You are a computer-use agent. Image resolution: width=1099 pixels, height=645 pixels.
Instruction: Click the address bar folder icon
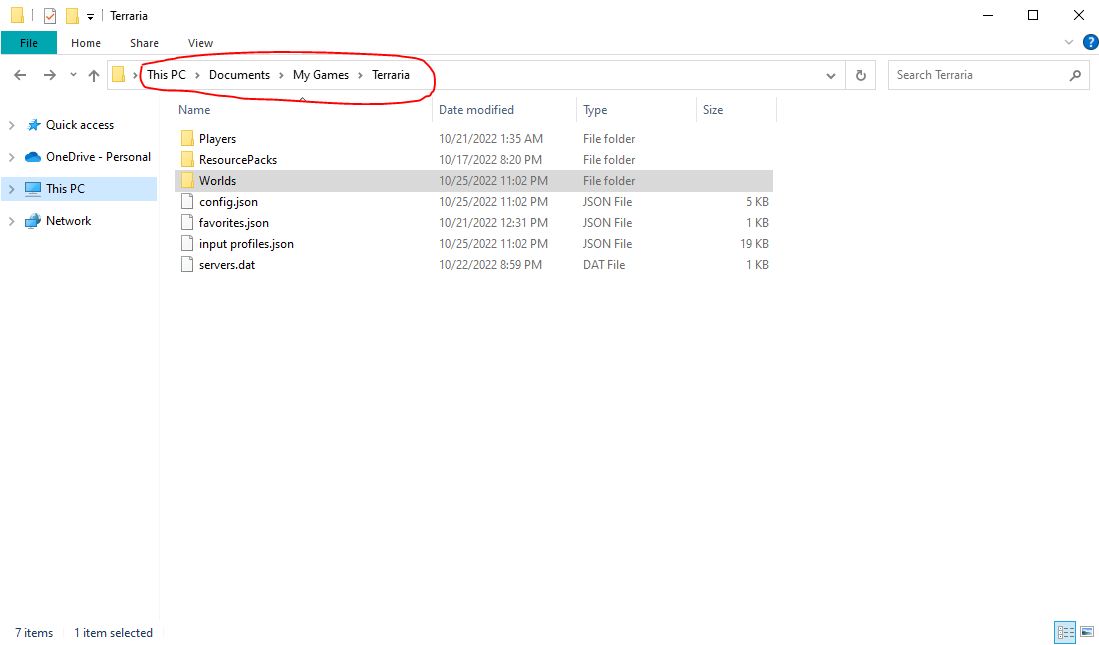coord(118,74)
